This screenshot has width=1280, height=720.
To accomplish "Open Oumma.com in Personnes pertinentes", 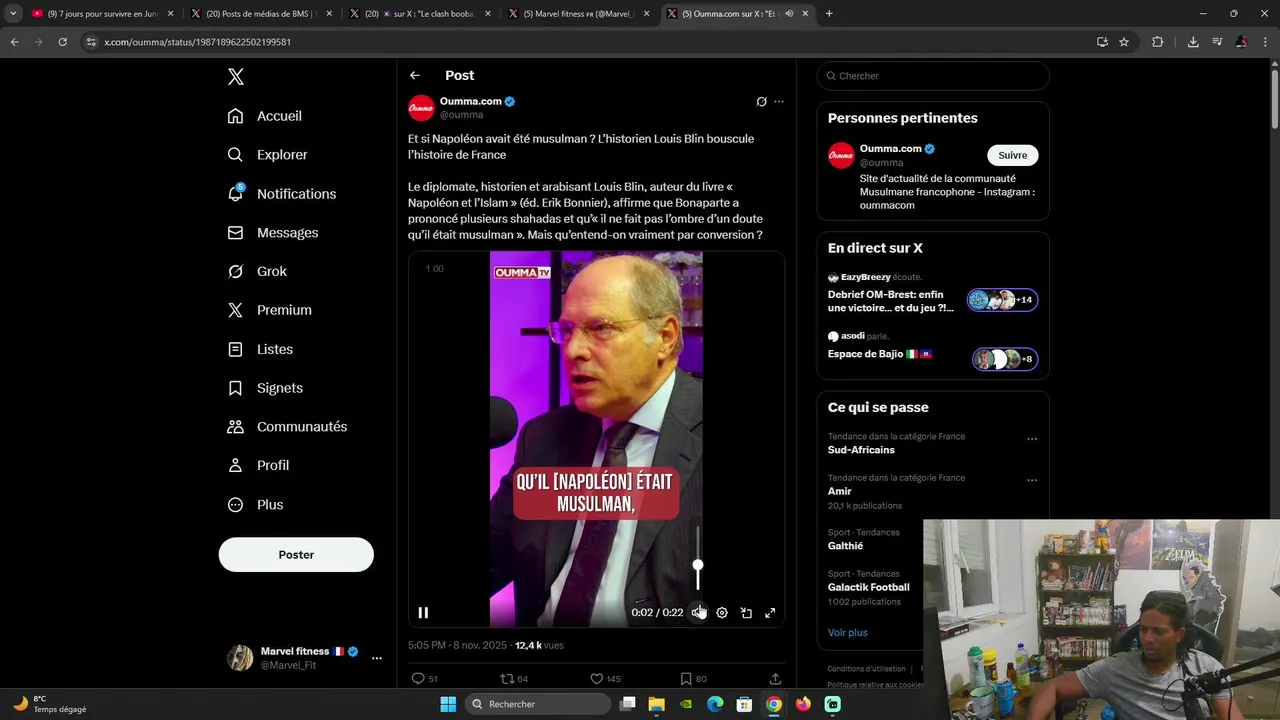I will (x=891, y=149).
